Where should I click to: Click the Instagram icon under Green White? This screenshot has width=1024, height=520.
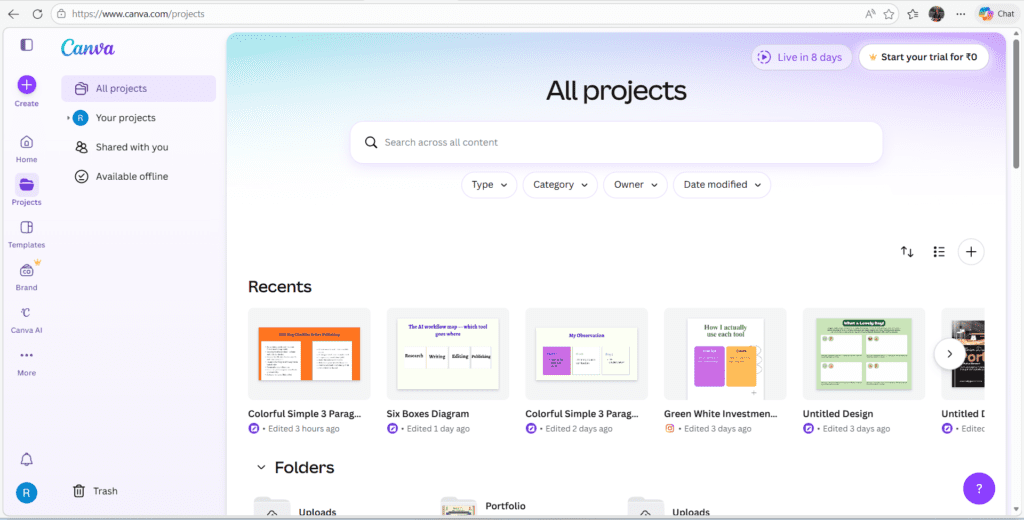point(669,429)
